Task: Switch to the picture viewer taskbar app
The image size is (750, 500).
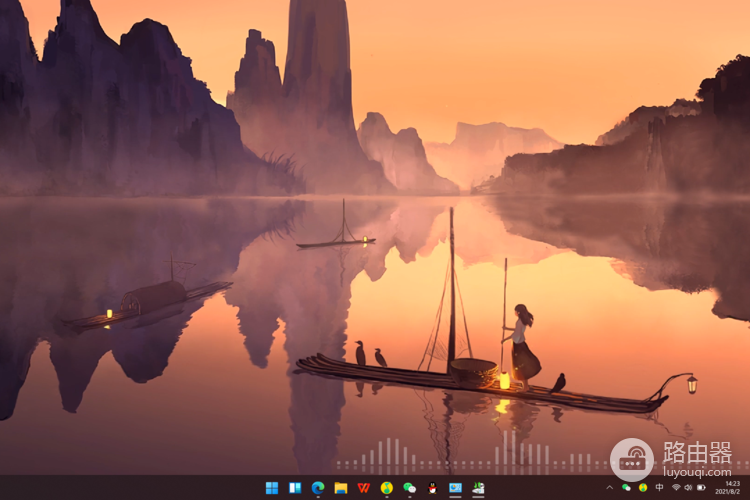Action: (455, 488)
